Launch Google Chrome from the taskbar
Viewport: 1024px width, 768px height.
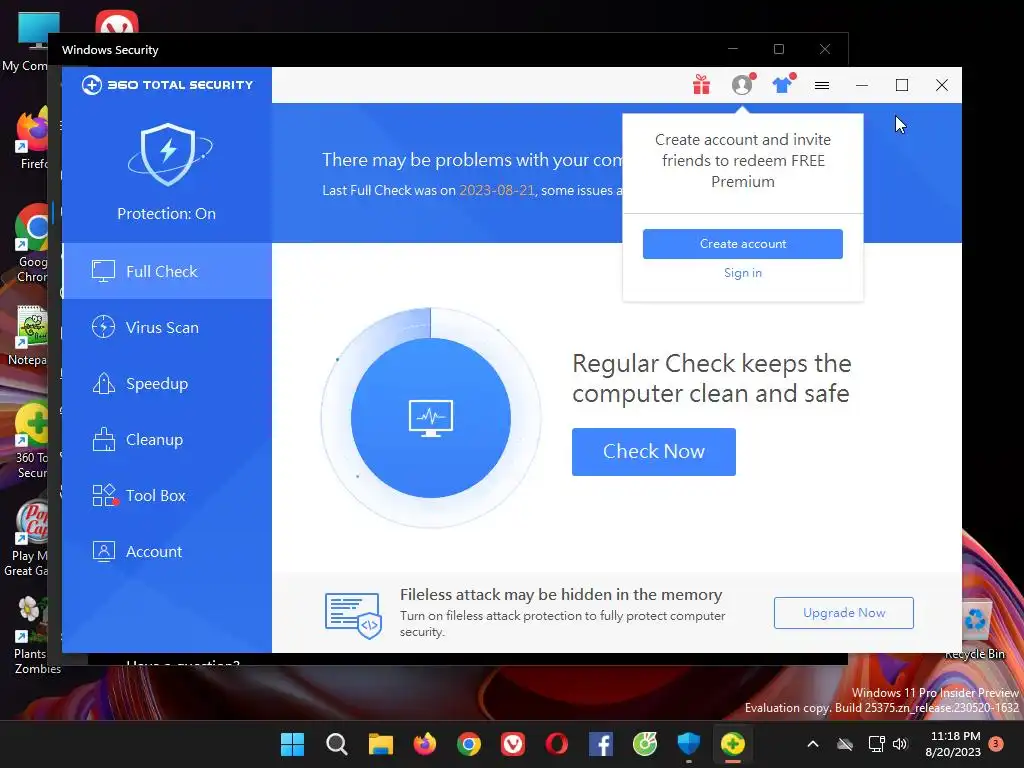click(x=468, y=744)
